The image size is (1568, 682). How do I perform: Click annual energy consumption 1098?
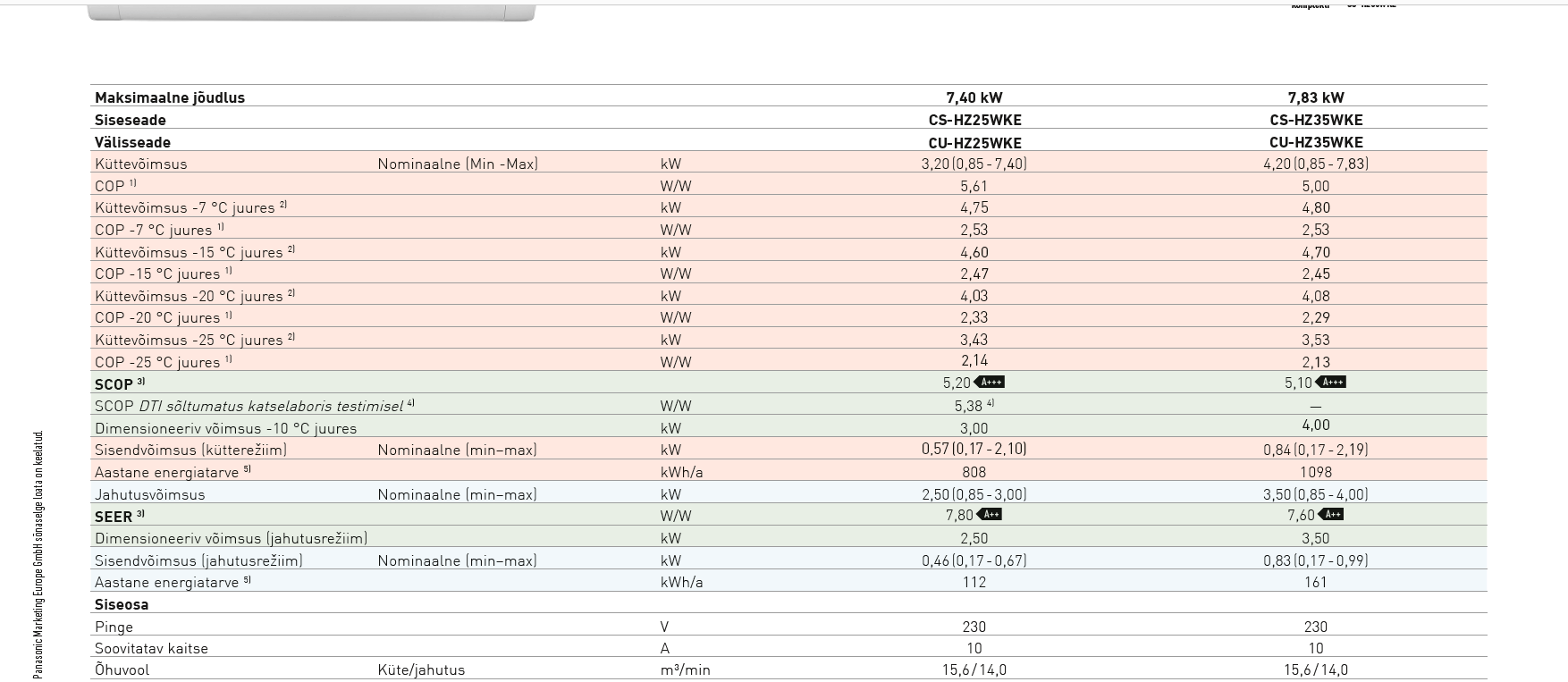pos(1316,472)
